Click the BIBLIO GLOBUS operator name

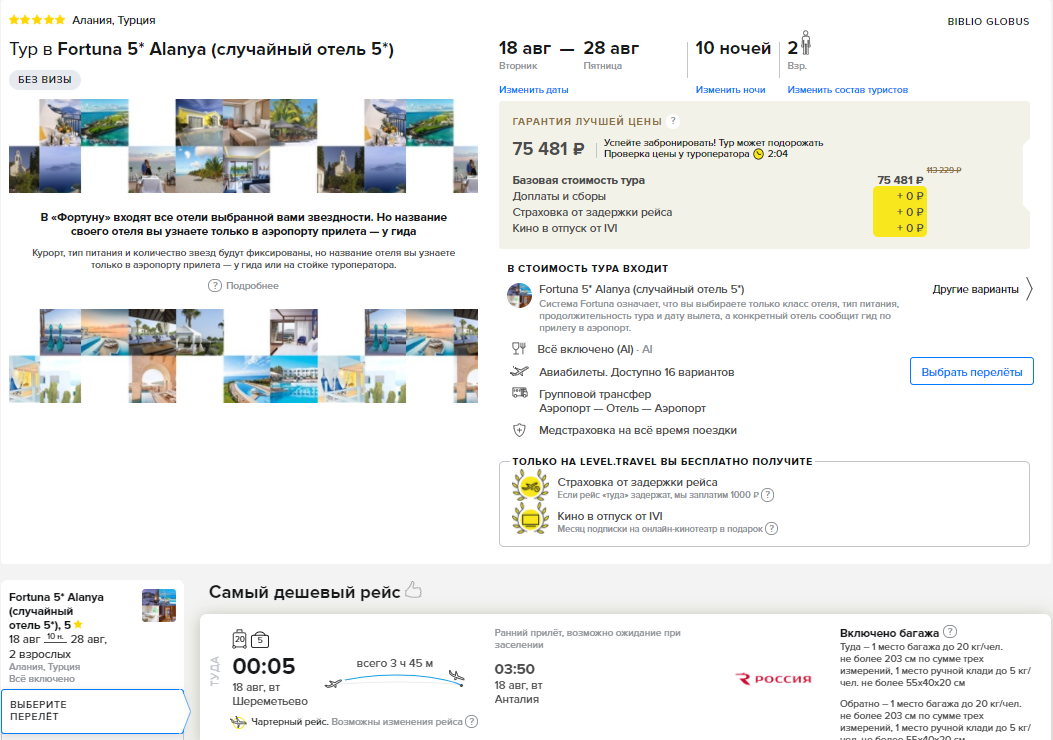coord(988,21)
